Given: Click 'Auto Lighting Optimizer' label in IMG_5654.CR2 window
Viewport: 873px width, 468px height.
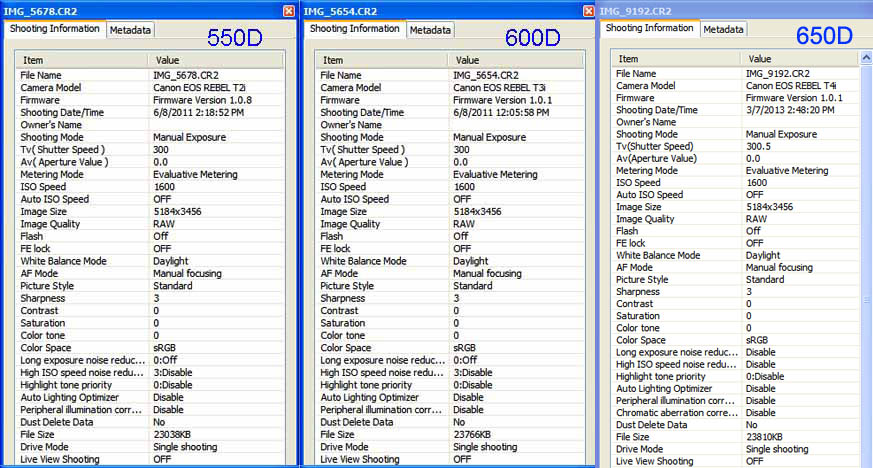Looking at the screenshot, I should pyautogui.click(x=370, y=397).
